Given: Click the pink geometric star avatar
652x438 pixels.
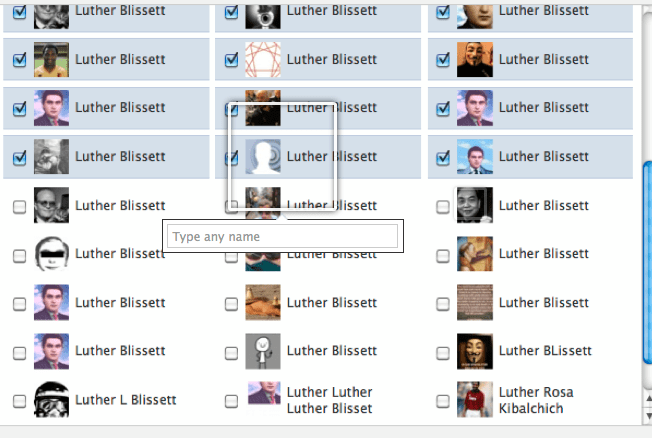Looking at the screenshot, I should (263, 60).
